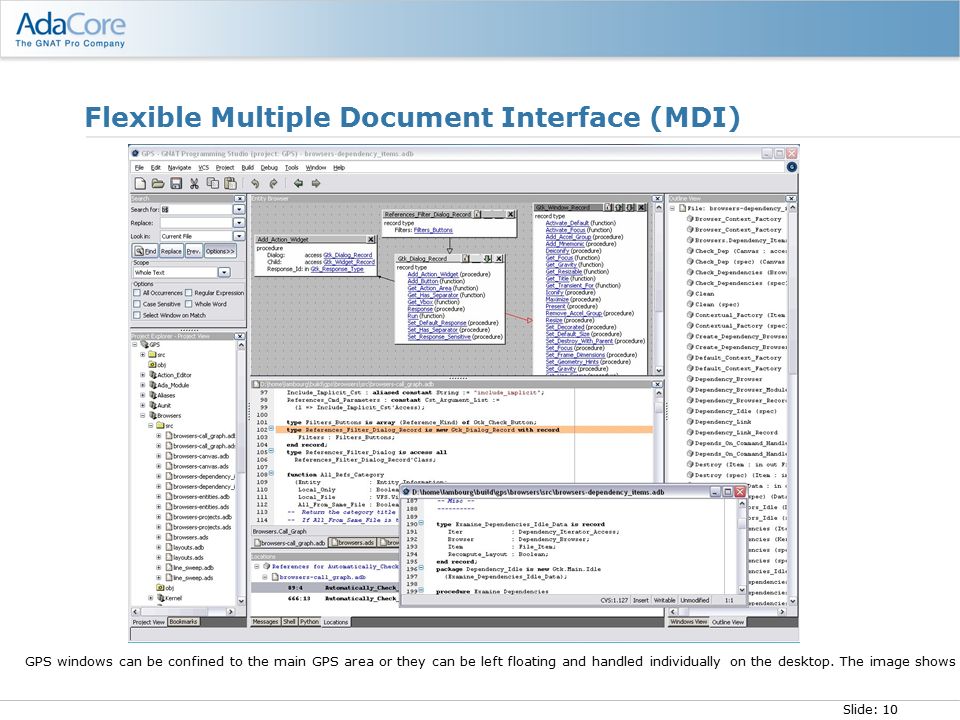This screenshot has height=720, width=960.
Task: Open the Debug menu
Action: (x=269, y=167)
